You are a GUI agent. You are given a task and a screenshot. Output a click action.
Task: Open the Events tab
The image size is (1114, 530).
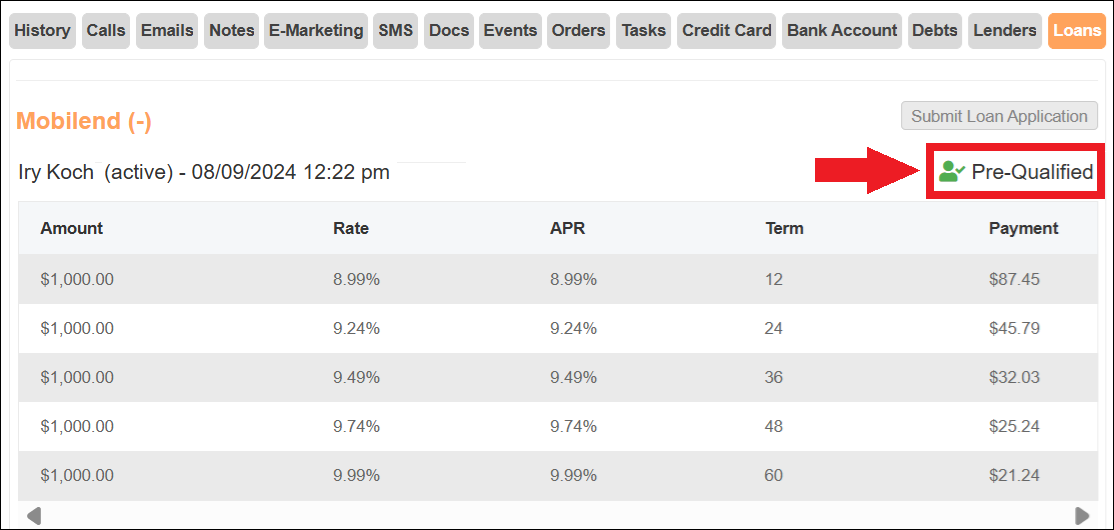[x=510, y=31]
